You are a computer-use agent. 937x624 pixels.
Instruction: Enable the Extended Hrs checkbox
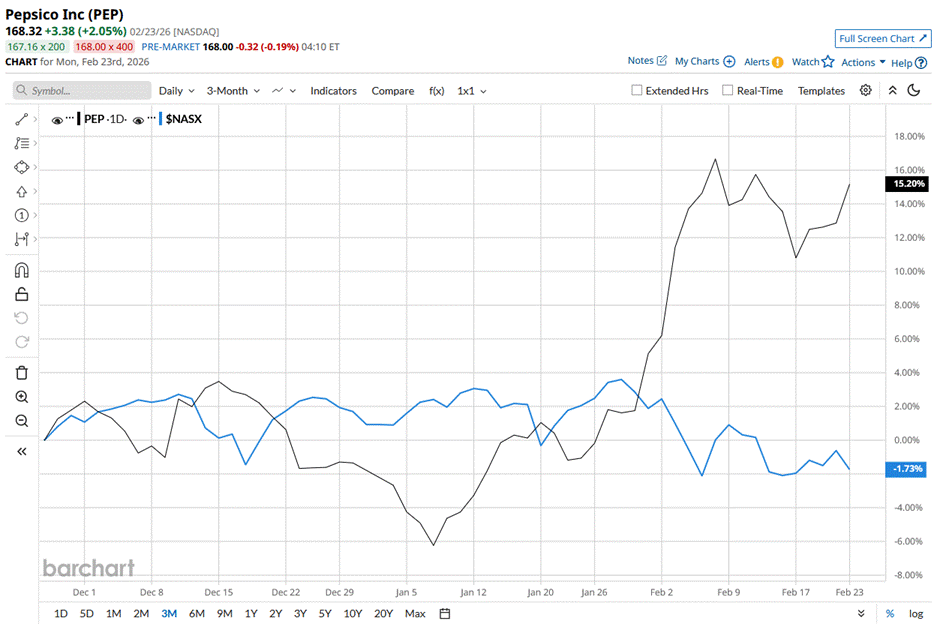[x=637, y=90]
